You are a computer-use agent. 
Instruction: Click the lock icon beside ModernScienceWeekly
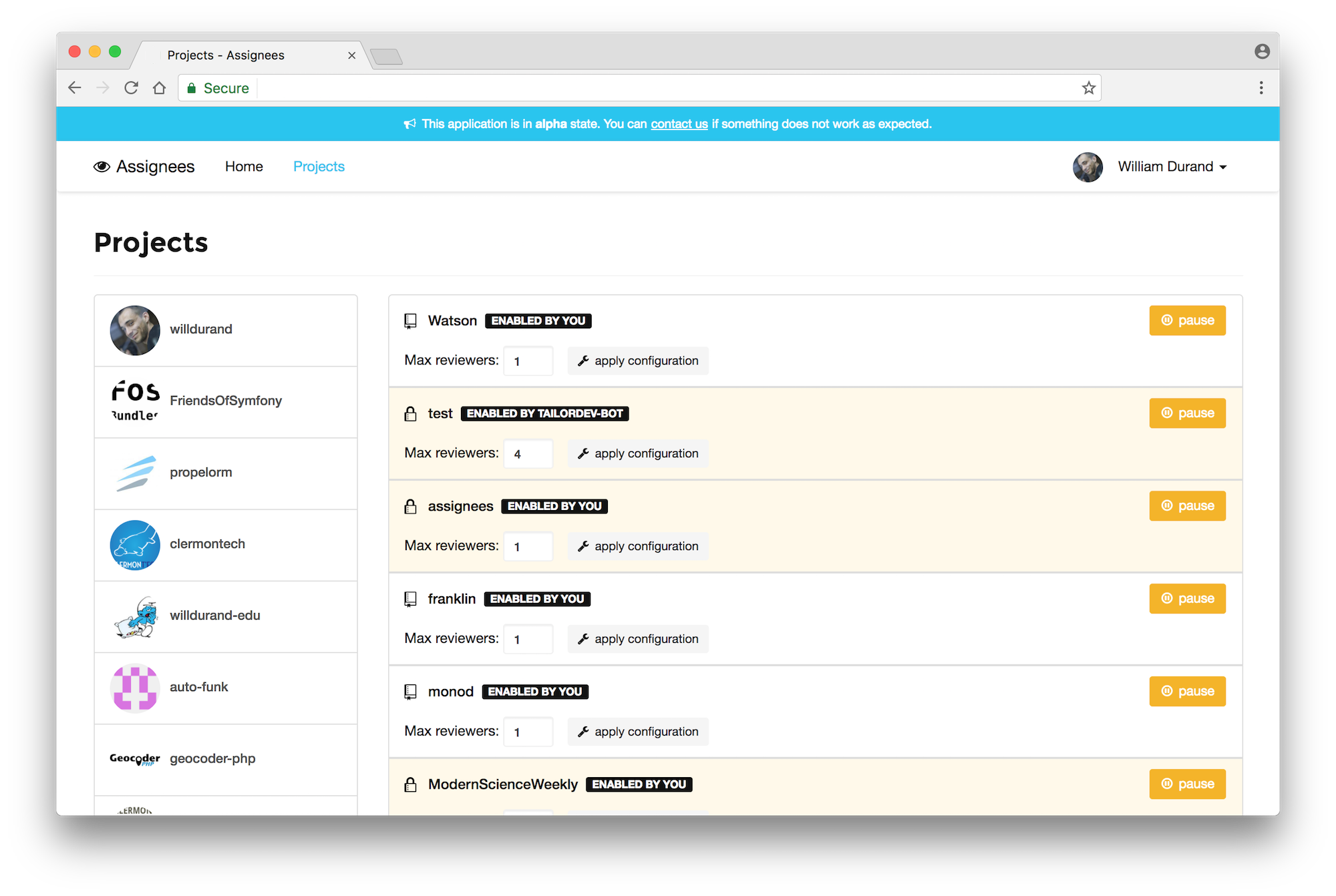tap(410, 785)
